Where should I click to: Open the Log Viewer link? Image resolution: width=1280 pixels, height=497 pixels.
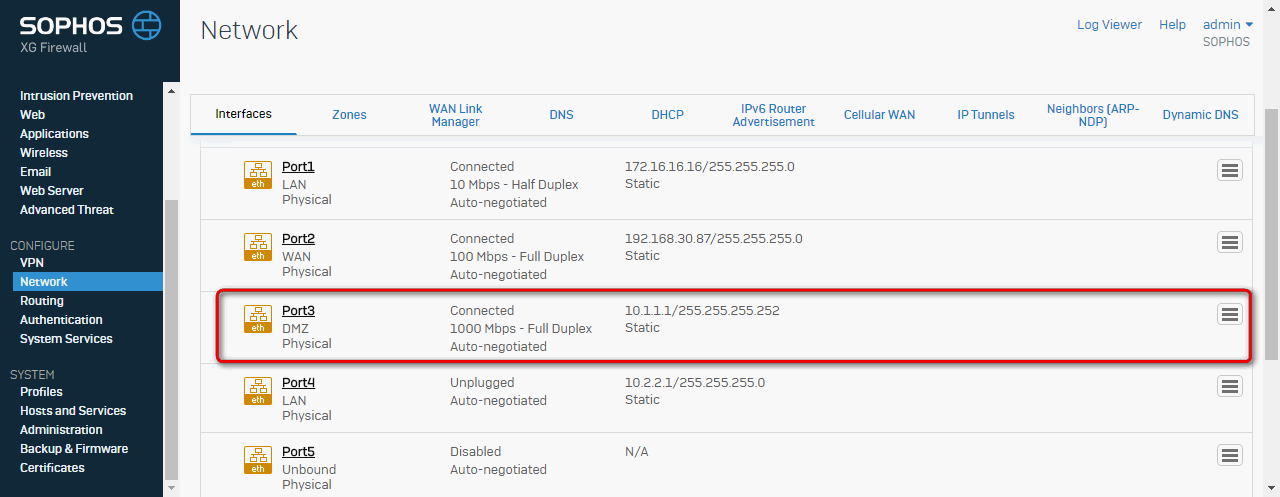[x=1109, y=25]
